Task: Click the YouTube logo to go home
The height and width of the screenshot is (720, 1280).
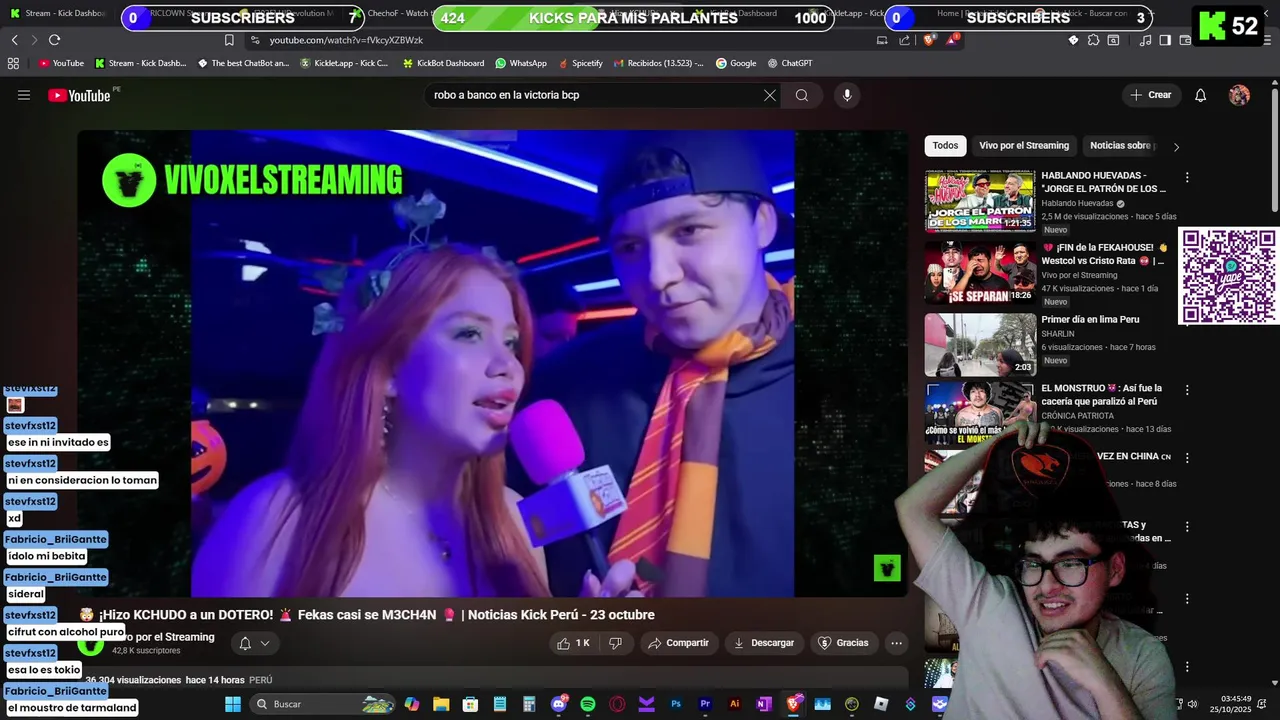Action: tap(79, 95)
